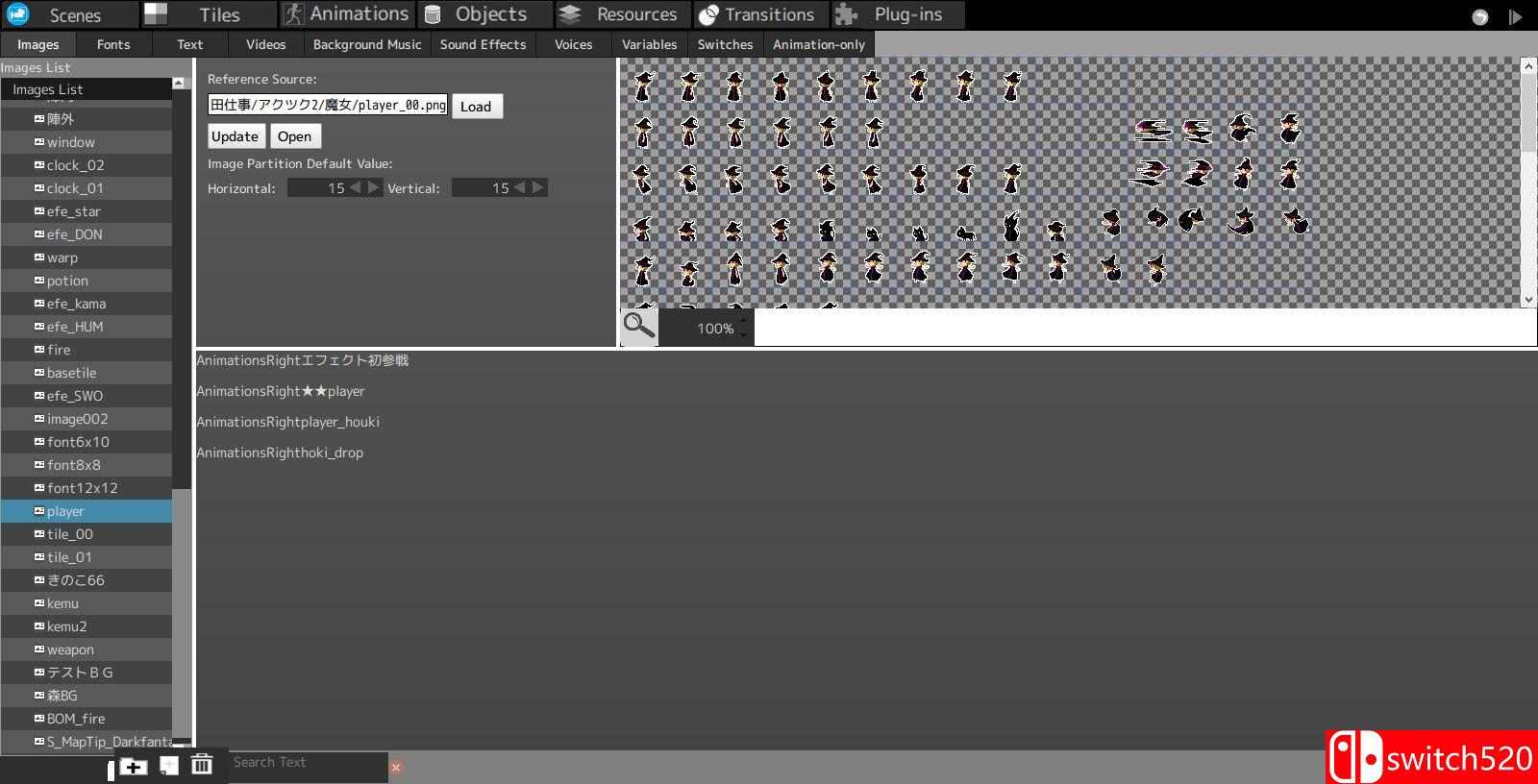Open the Animations top tab

[x=348, y=14]
